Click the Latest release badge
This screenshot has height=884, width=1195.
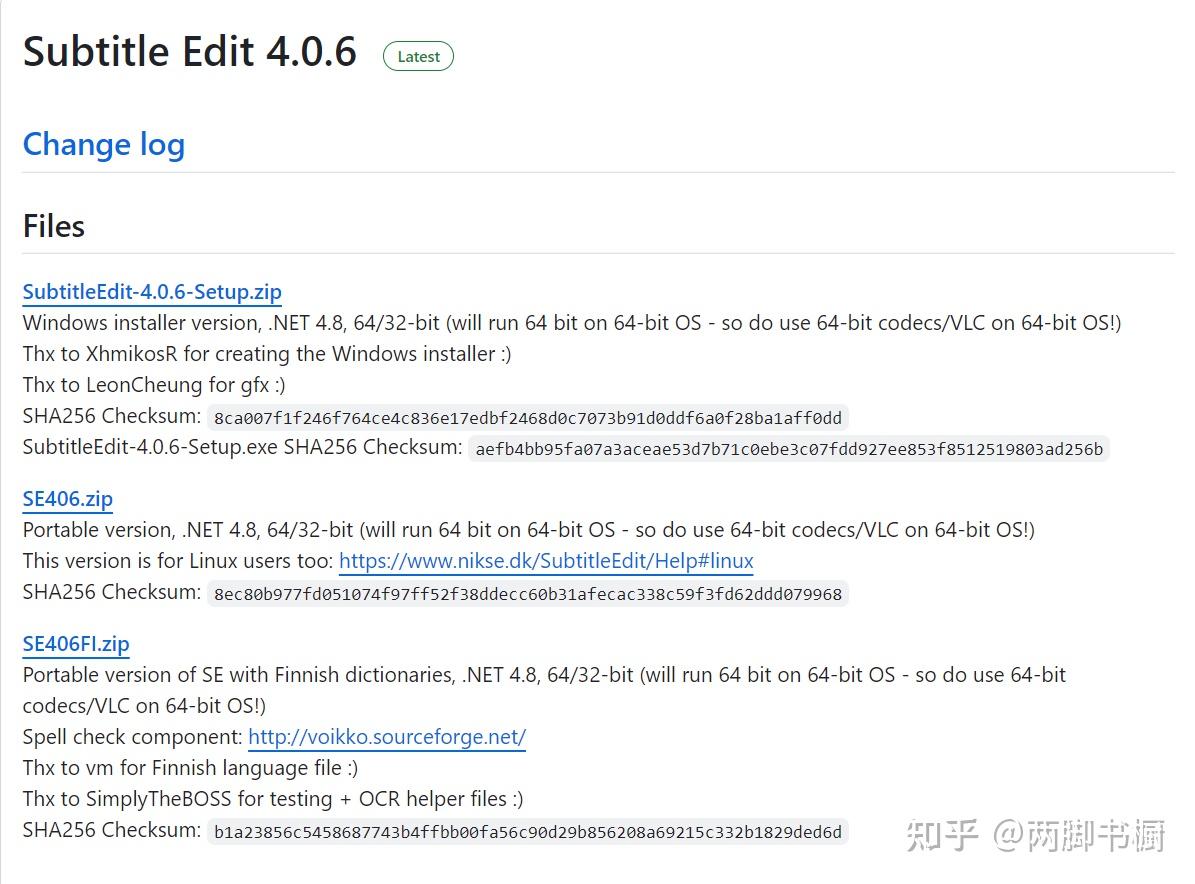[418, 56]
